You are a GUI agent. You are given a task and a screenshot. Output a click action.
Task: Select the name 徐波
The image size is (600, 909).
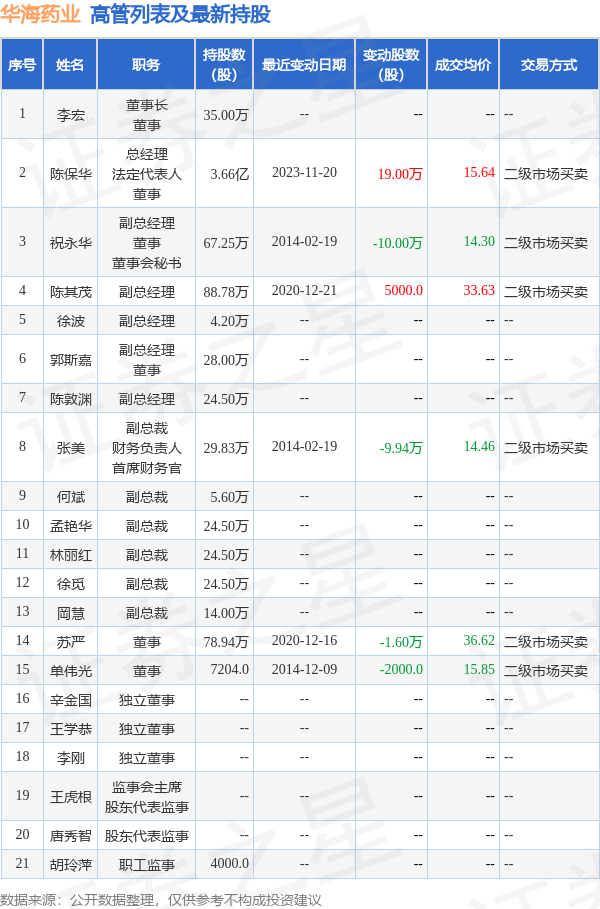71,321
